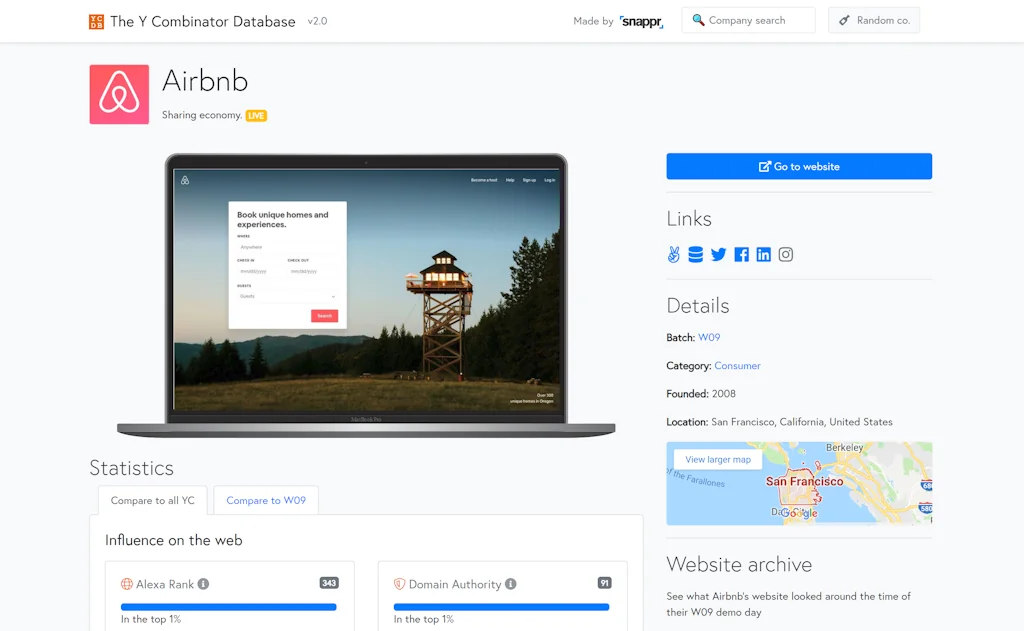Click the peace-hand icon under Links
The image size is (1024, 631).
tap(672, 254)
